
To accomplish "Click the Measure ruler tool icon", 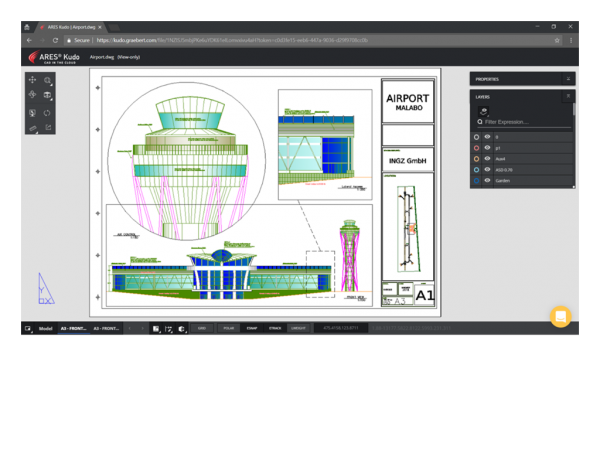I will pos(32,128).
